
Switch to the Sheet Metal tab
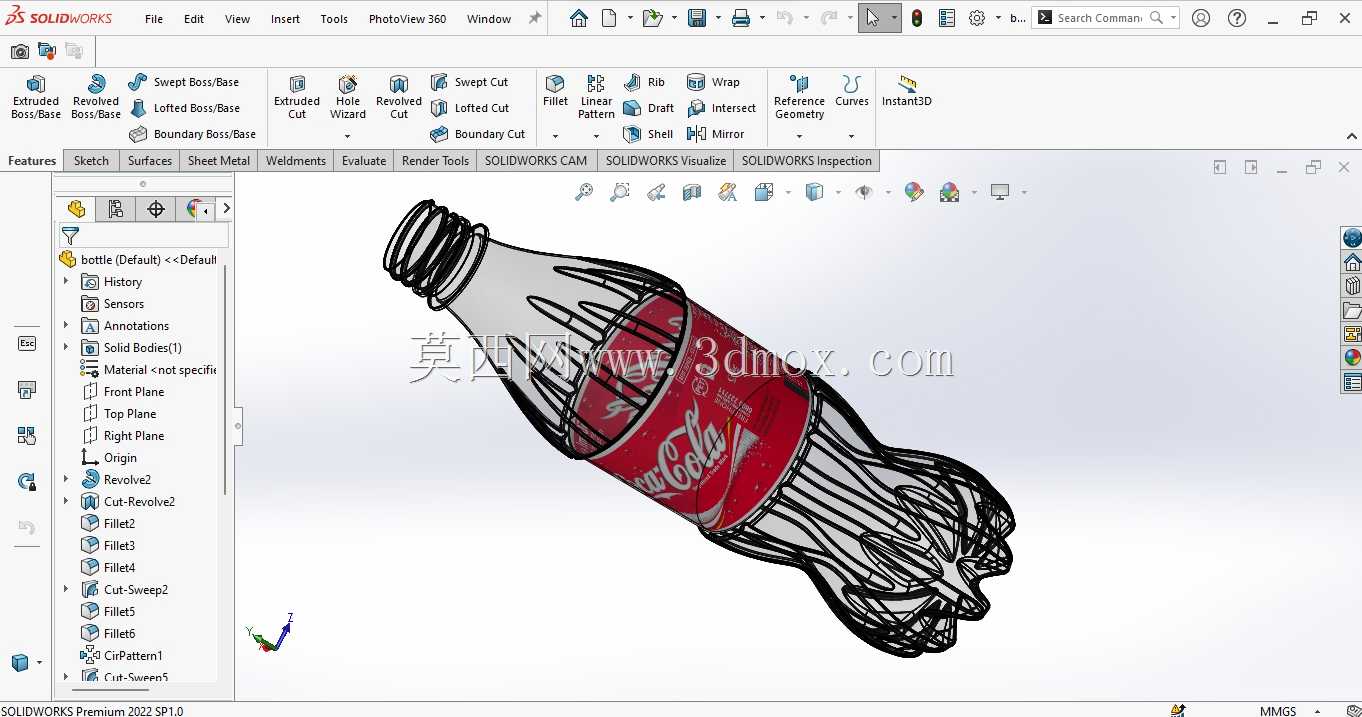[219, 161]
